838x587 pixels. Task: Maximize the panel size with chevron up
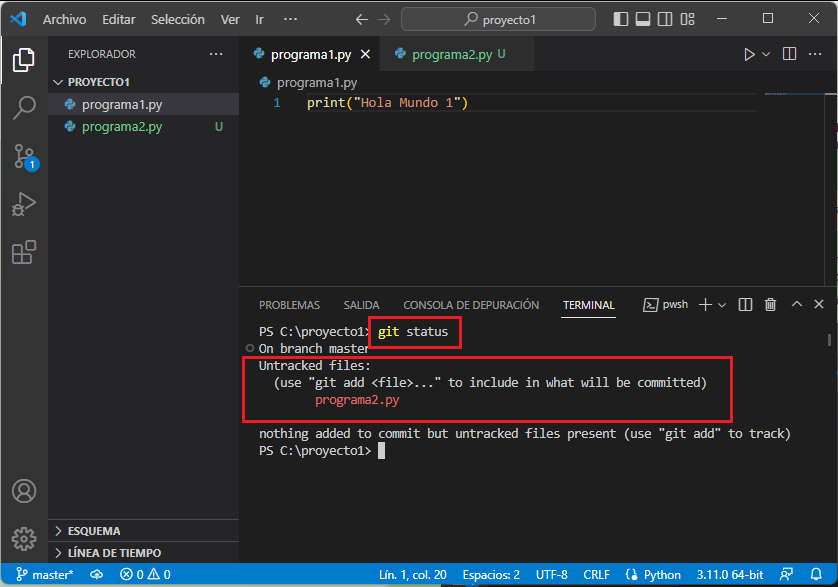click(x=796, y=304)
